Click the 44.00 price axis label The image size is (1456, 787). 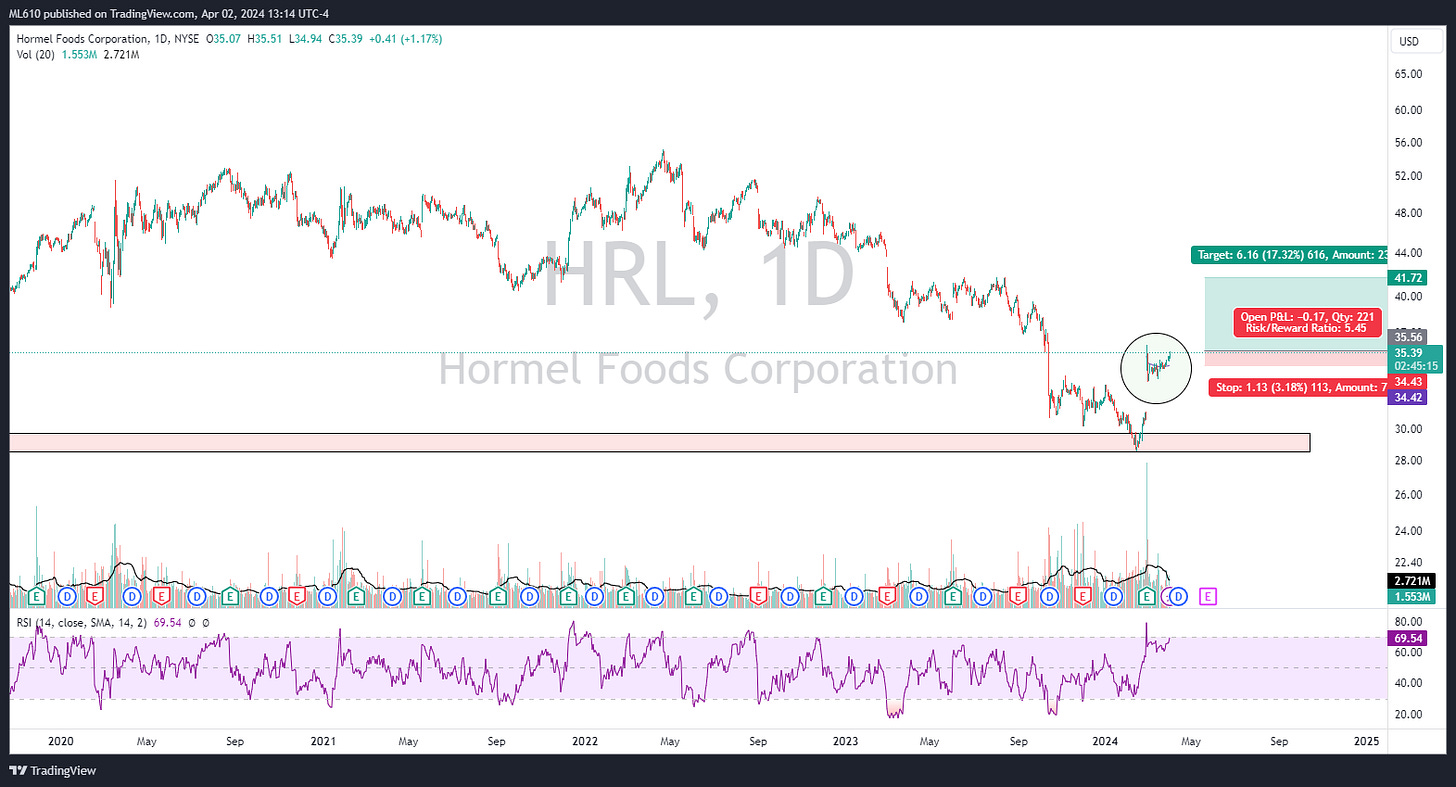tap(1409, 255)
